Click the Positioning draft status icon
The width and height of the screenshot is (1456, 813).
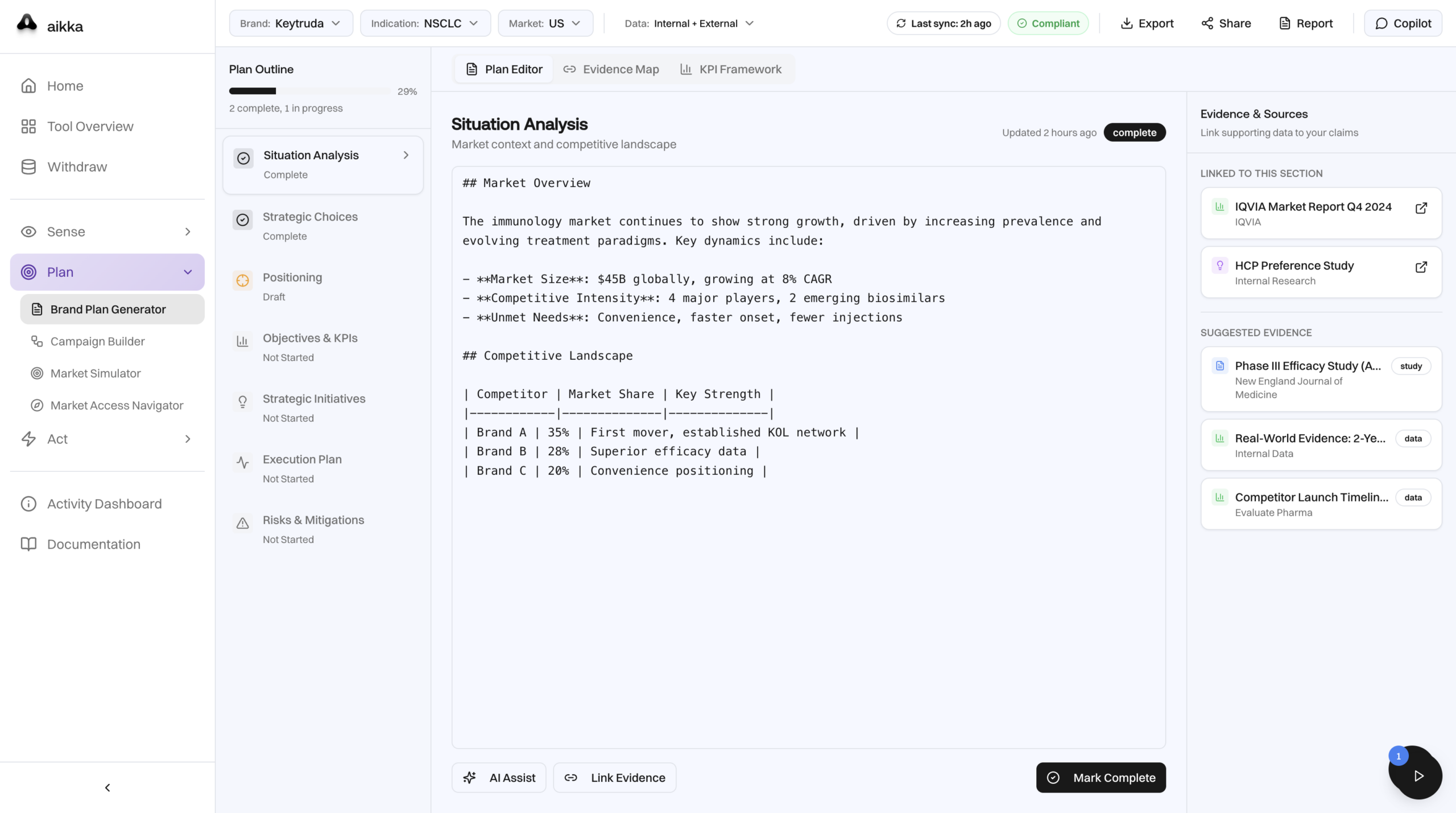243,280
